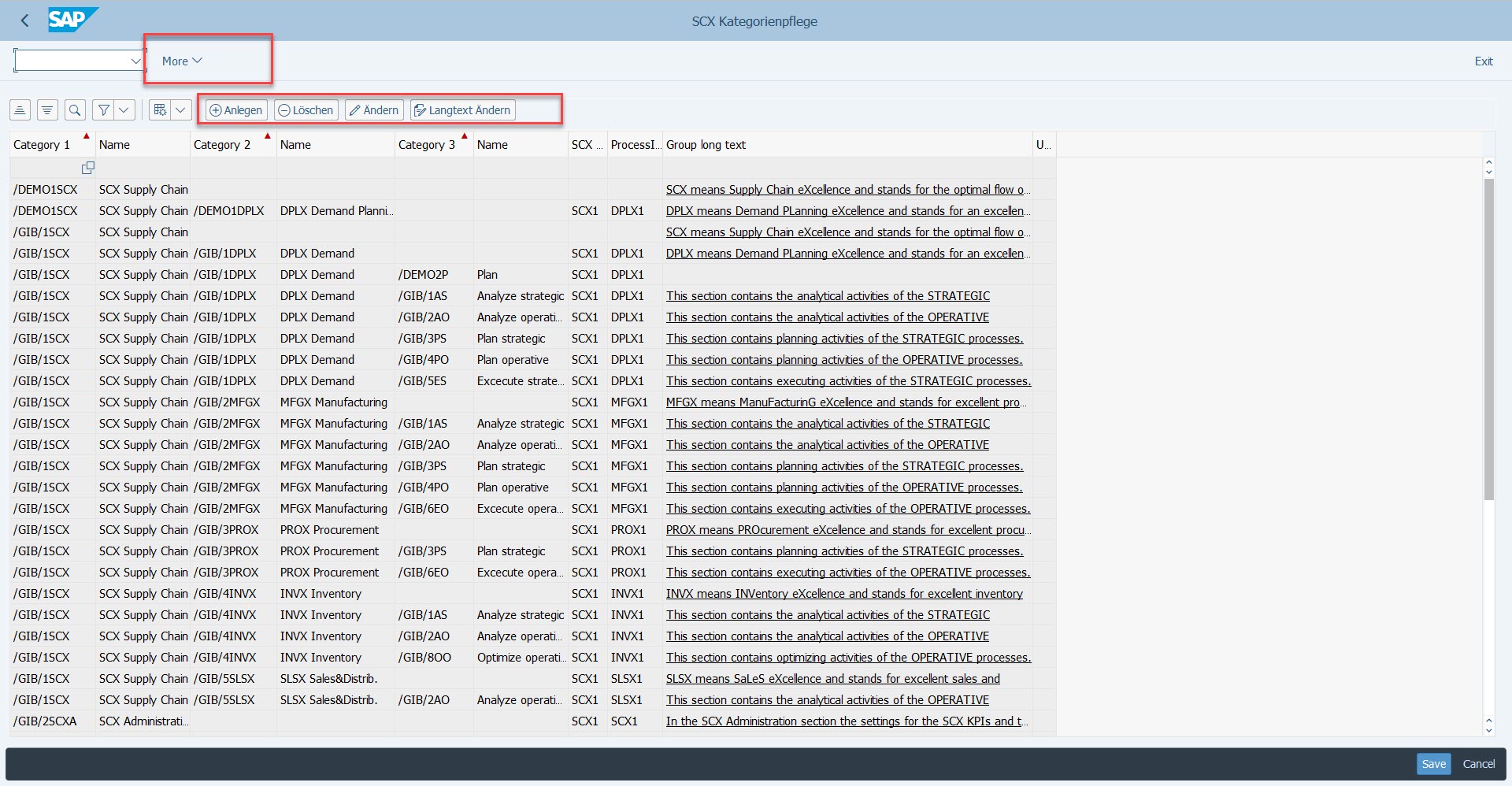Image resolution: width=1512 pixels, height=786 pixels.
Task: Click the Save button
Action: point(1432,764)
